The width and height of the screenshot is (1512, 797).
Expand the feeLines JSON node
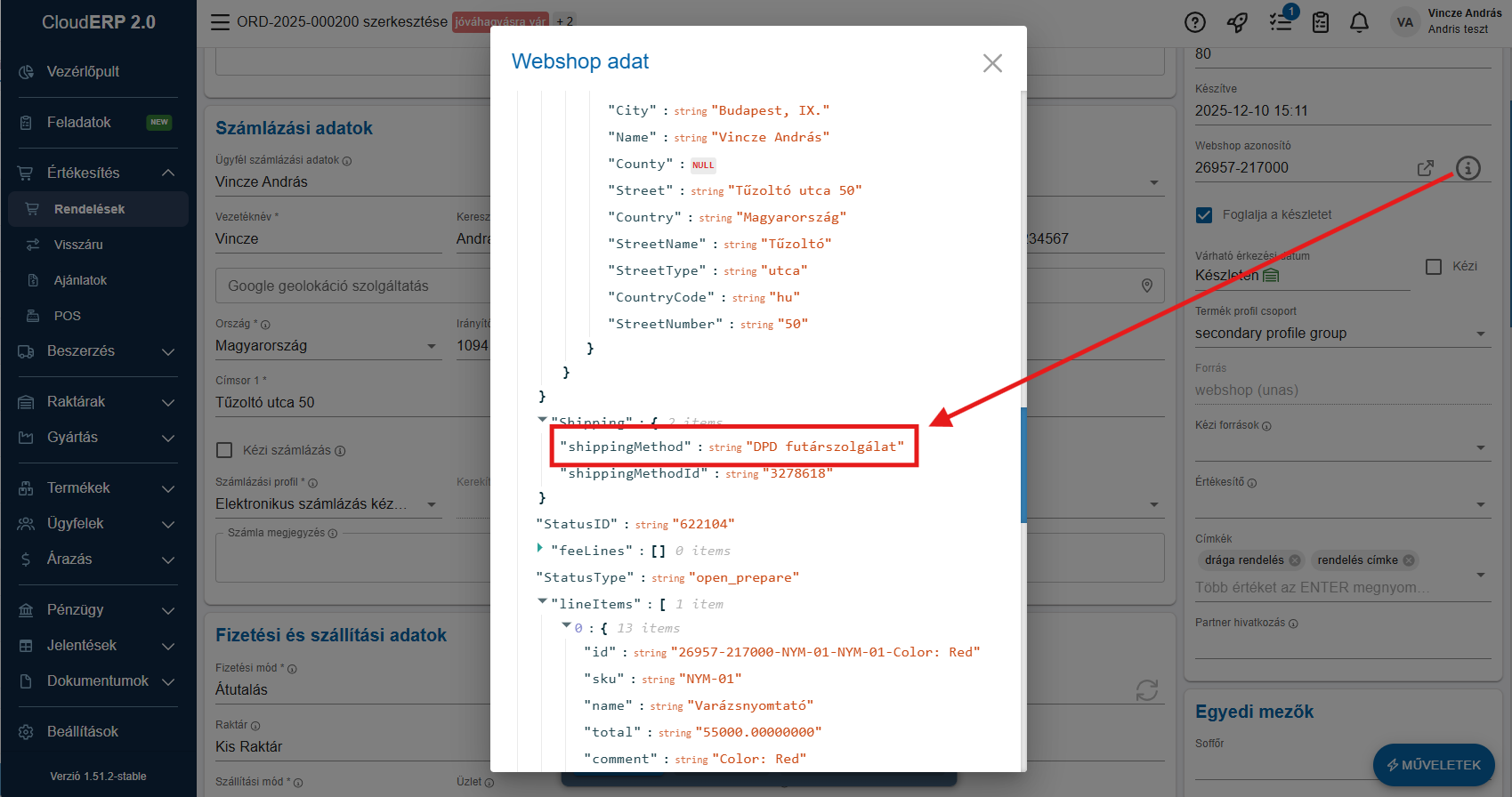[x=540, y=548]
